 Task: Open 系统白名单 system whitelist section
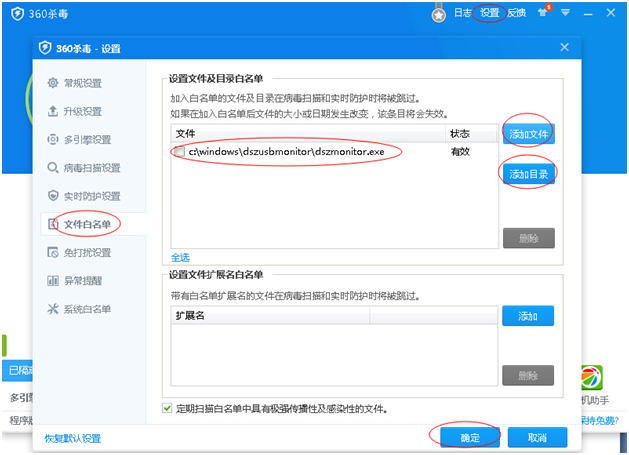click(86, 308)
